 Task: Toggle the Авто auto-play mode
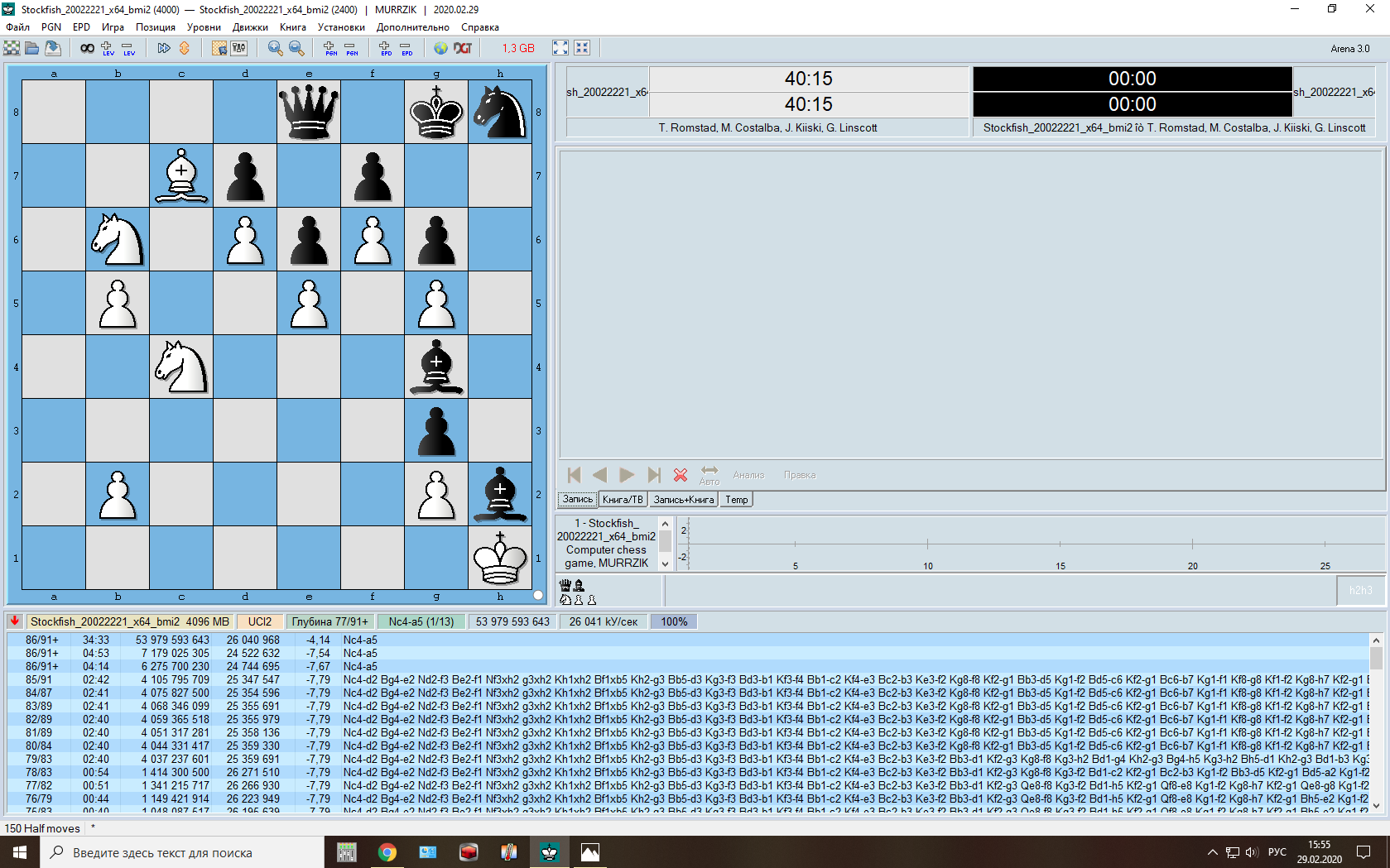click(x=709, y=475)
